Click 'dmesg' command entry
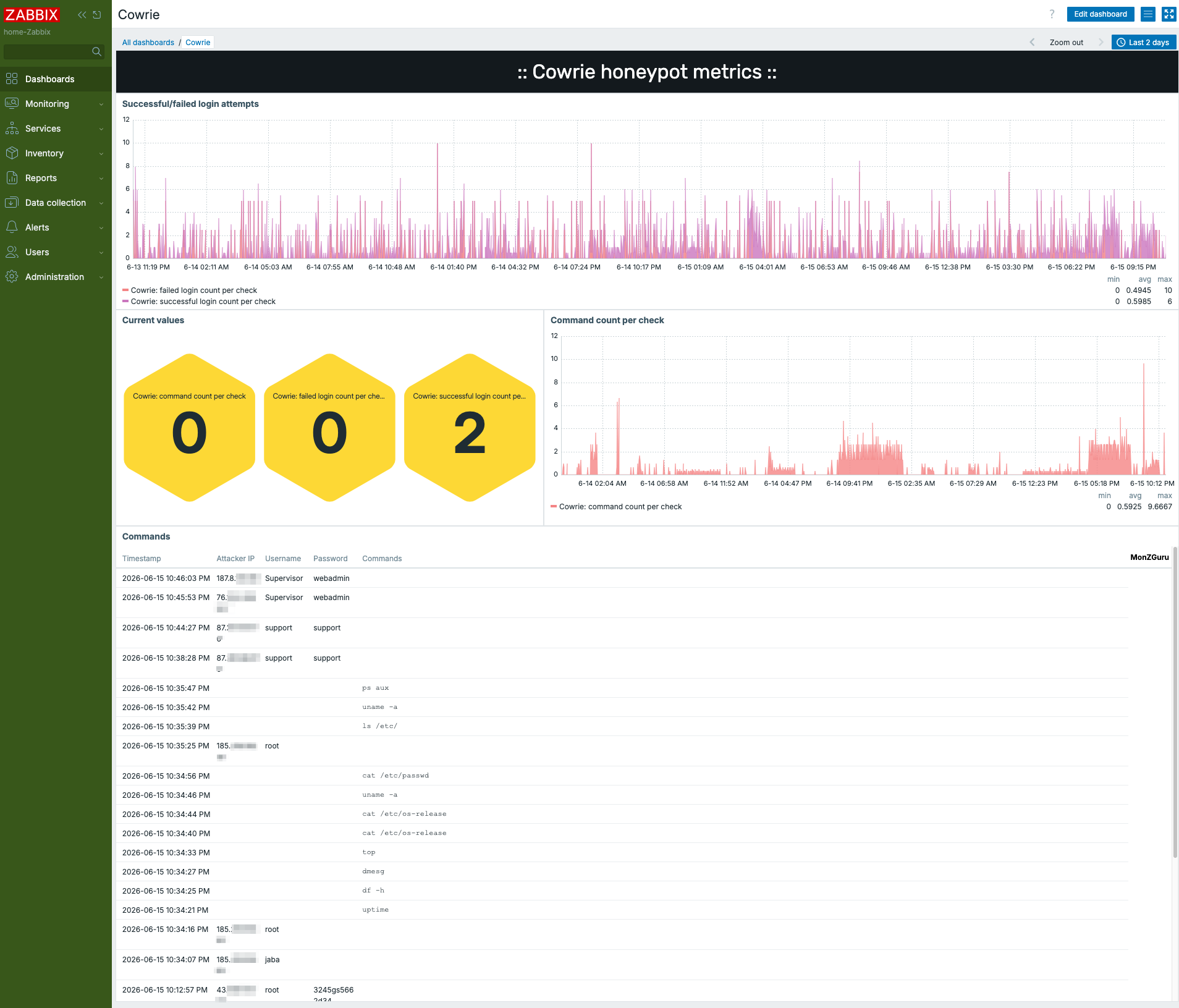1179x1008 pixels. (373, 871)
